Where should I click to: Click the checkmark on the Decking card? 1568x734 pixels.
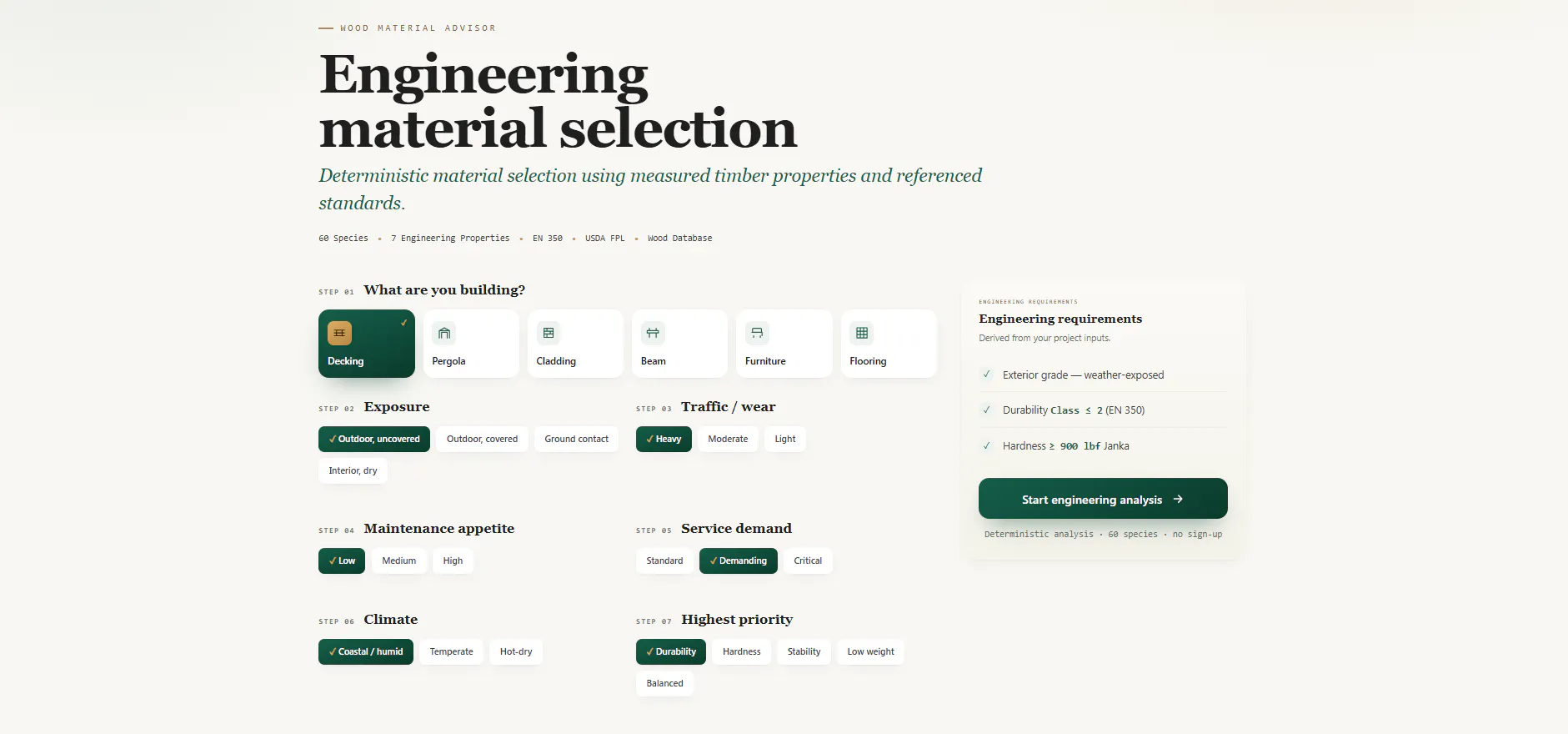click(x=403, y=323)
